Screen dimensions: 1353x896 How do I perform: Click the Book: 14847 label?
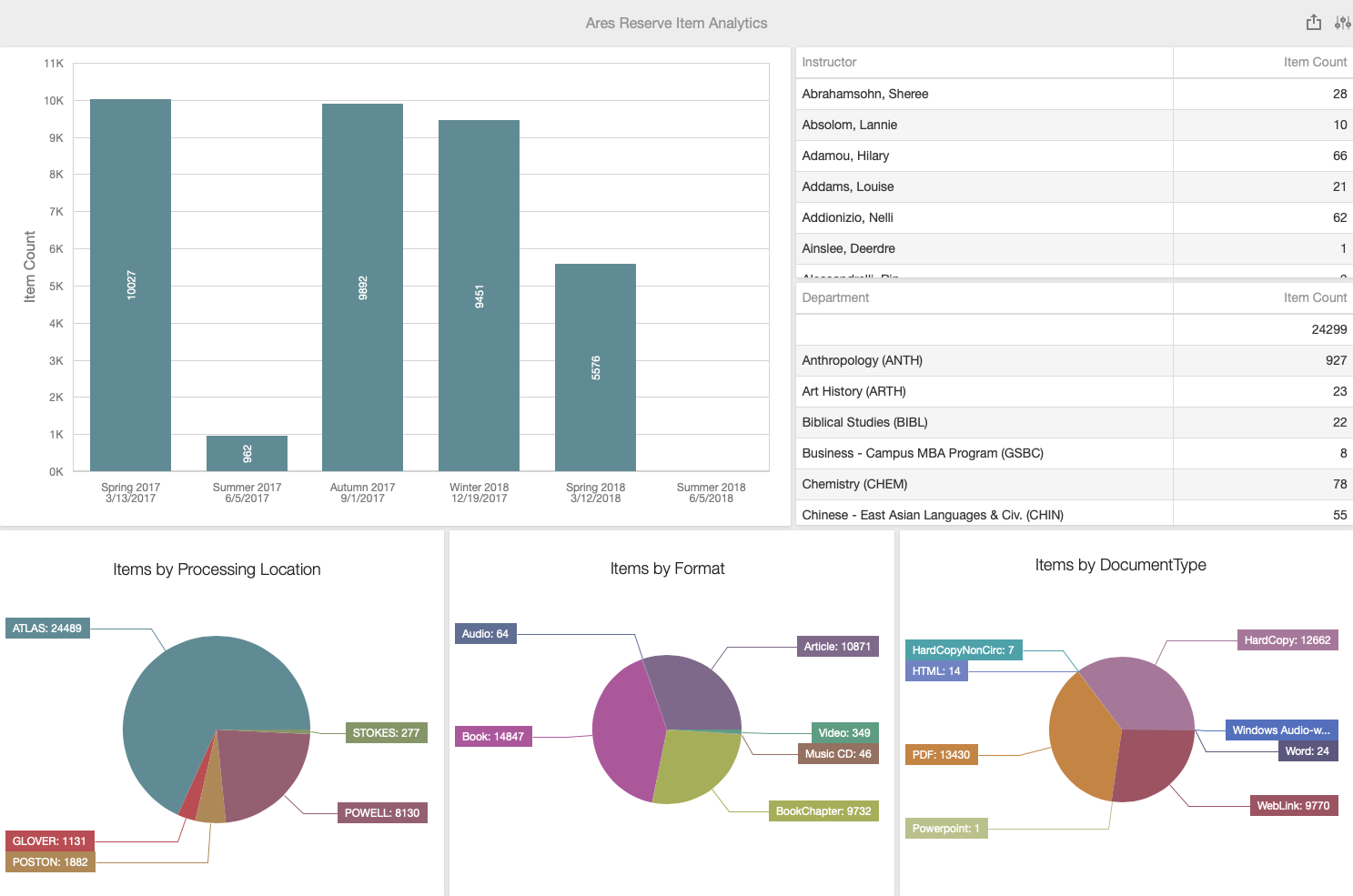(493, 737)
